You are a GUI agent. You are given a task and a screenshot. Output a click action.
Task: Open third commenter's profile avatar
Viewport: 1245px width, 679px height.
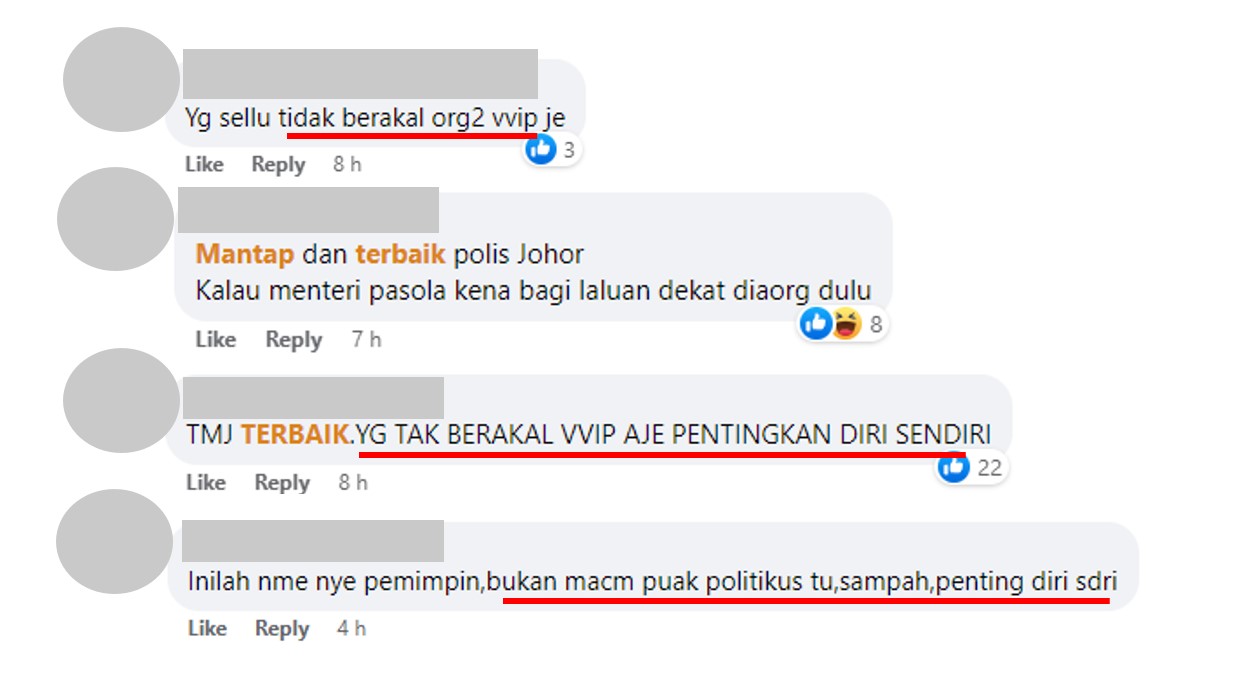121,400
